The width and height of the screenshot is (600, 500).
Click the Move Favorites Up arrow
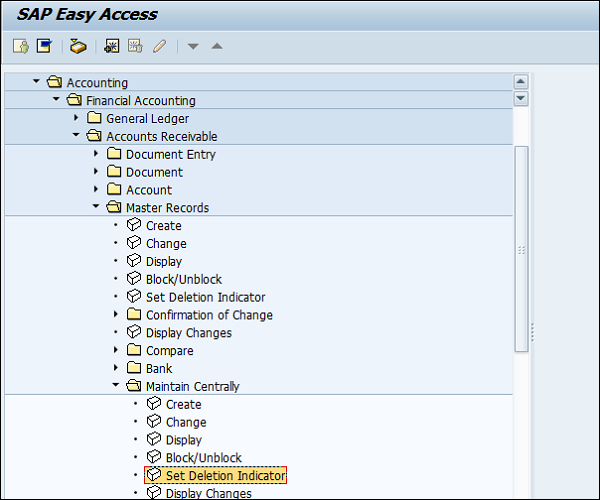coord(217,46)
